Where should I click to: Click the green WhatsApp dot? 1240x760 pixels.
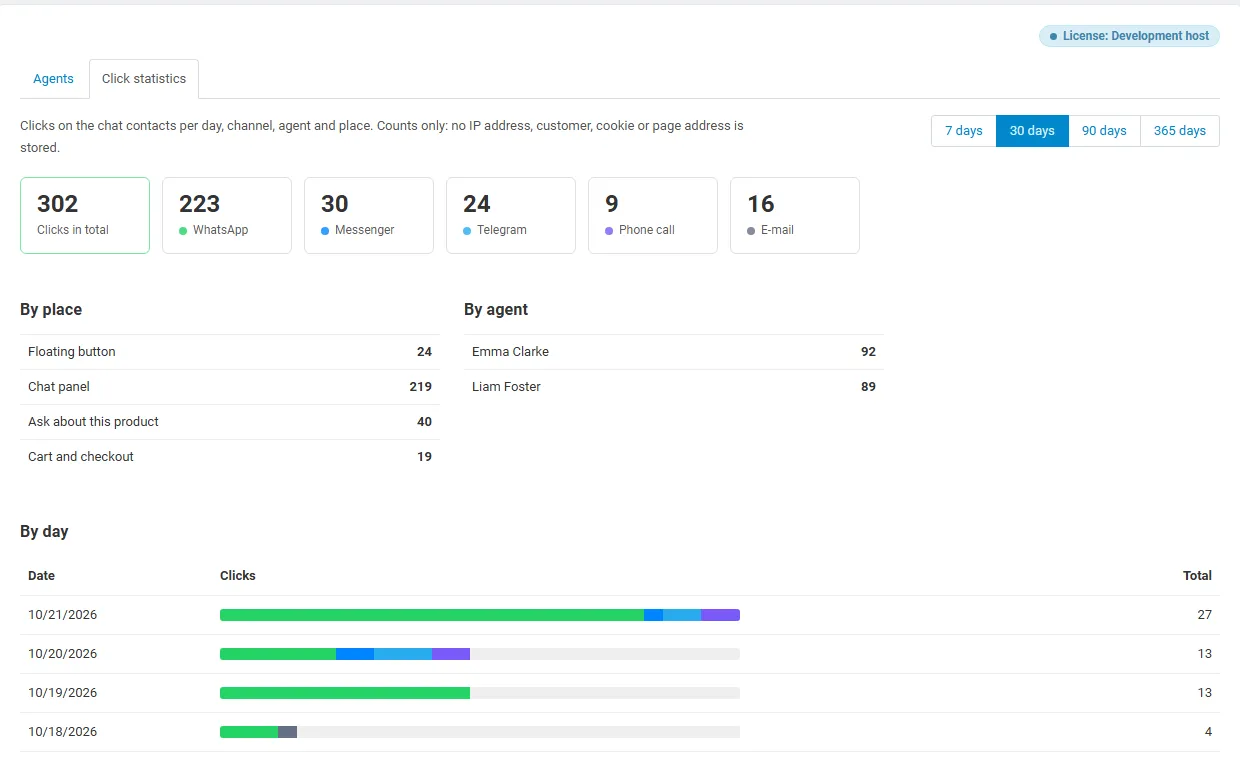(x=183, y=231)
